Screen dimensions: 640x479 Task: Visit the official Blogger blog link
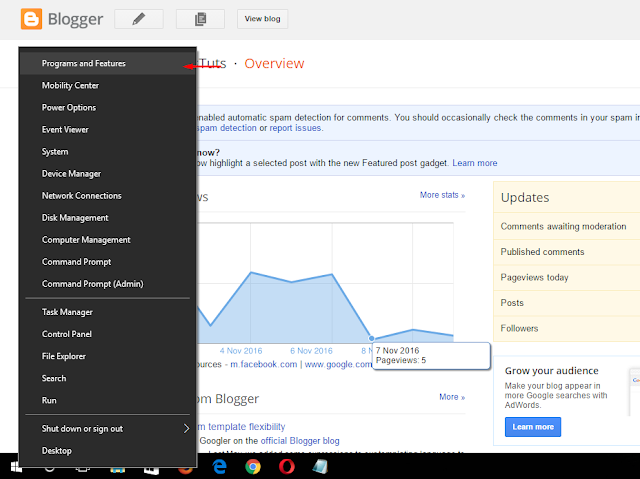tap(300, 441)
